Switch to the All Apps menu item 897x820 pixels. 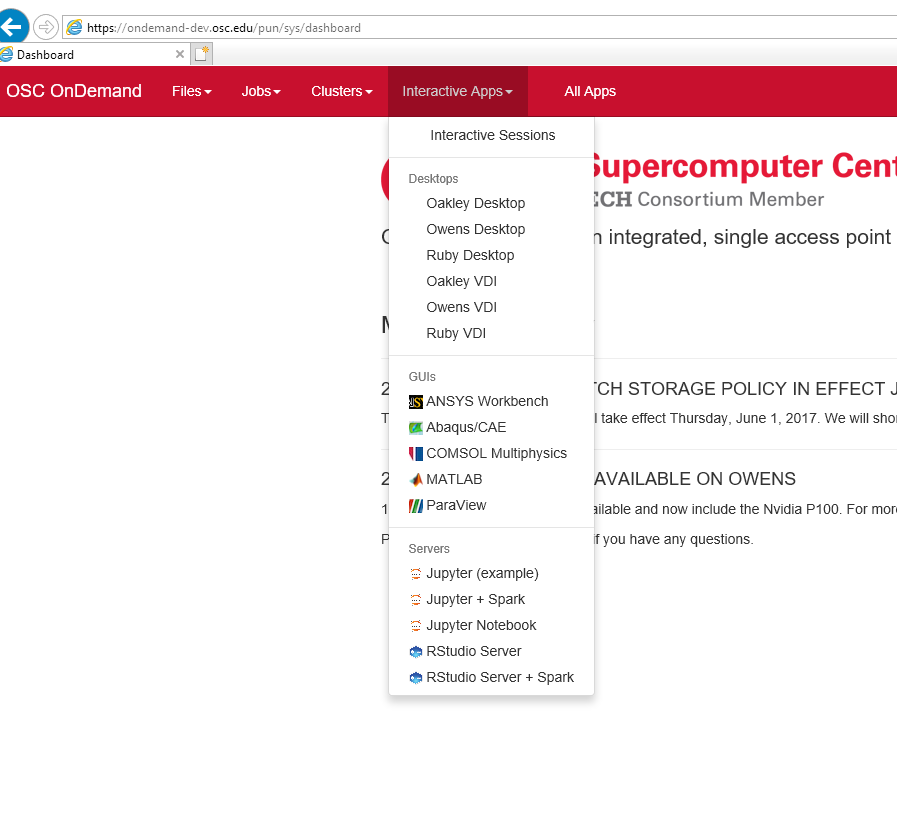click(x=590, y=91)
